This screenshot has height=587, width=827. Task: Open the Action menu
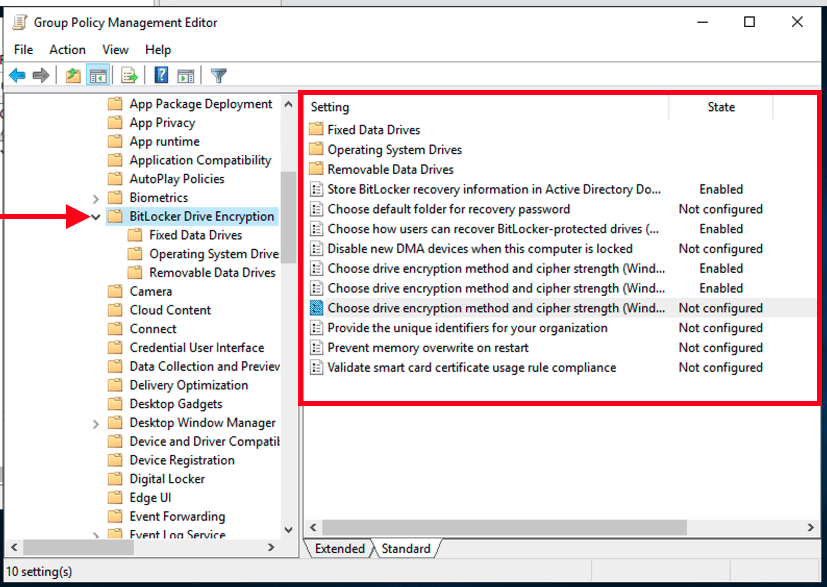pos(67,49)
